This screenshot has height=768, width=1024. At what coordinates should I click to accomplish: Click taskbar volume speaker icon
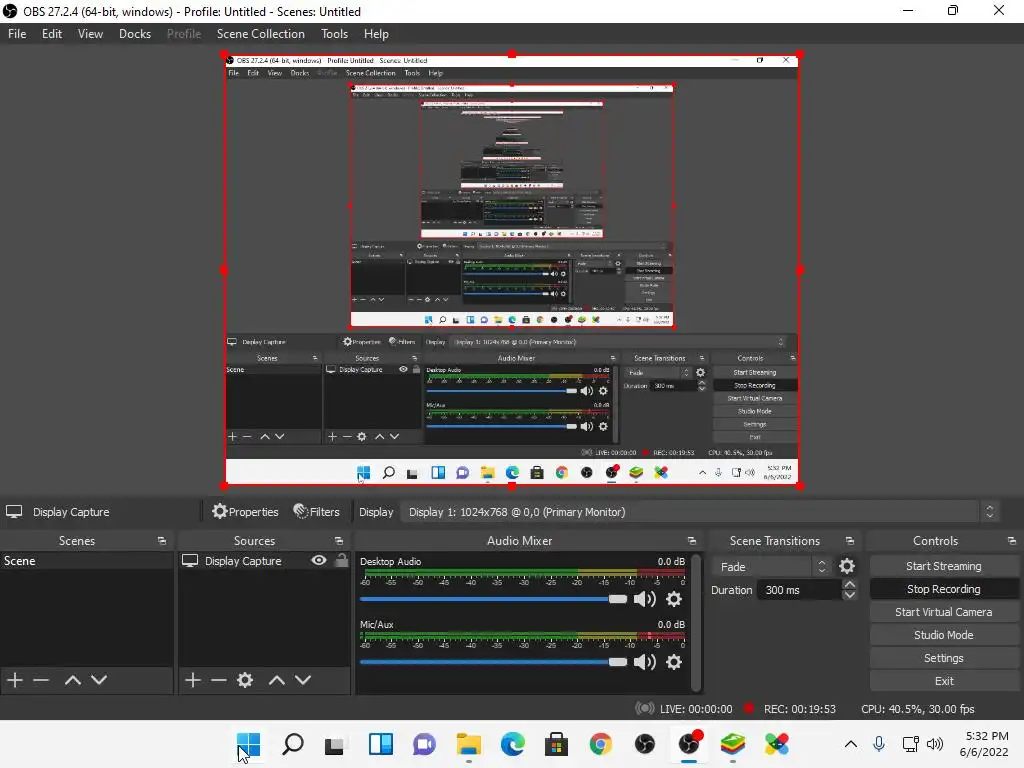point(935,744)
